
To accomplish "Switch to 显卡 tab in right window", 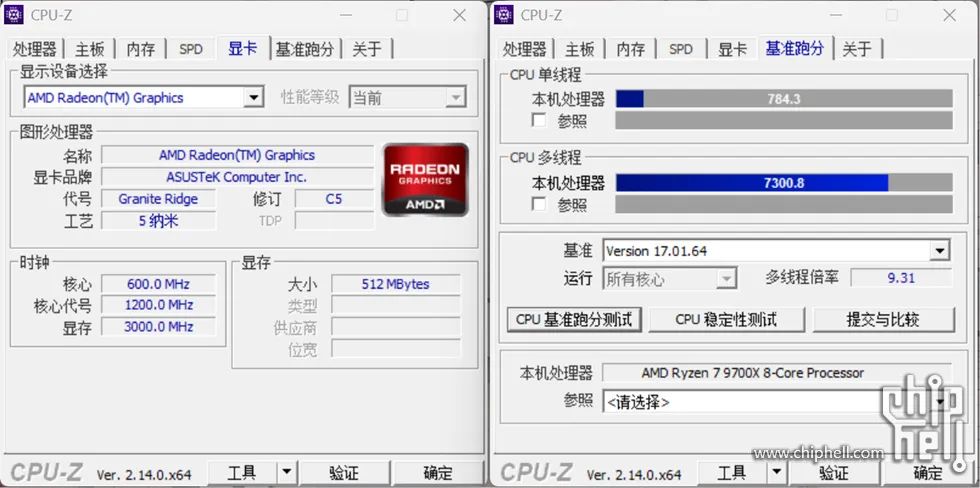I will 732,49.
